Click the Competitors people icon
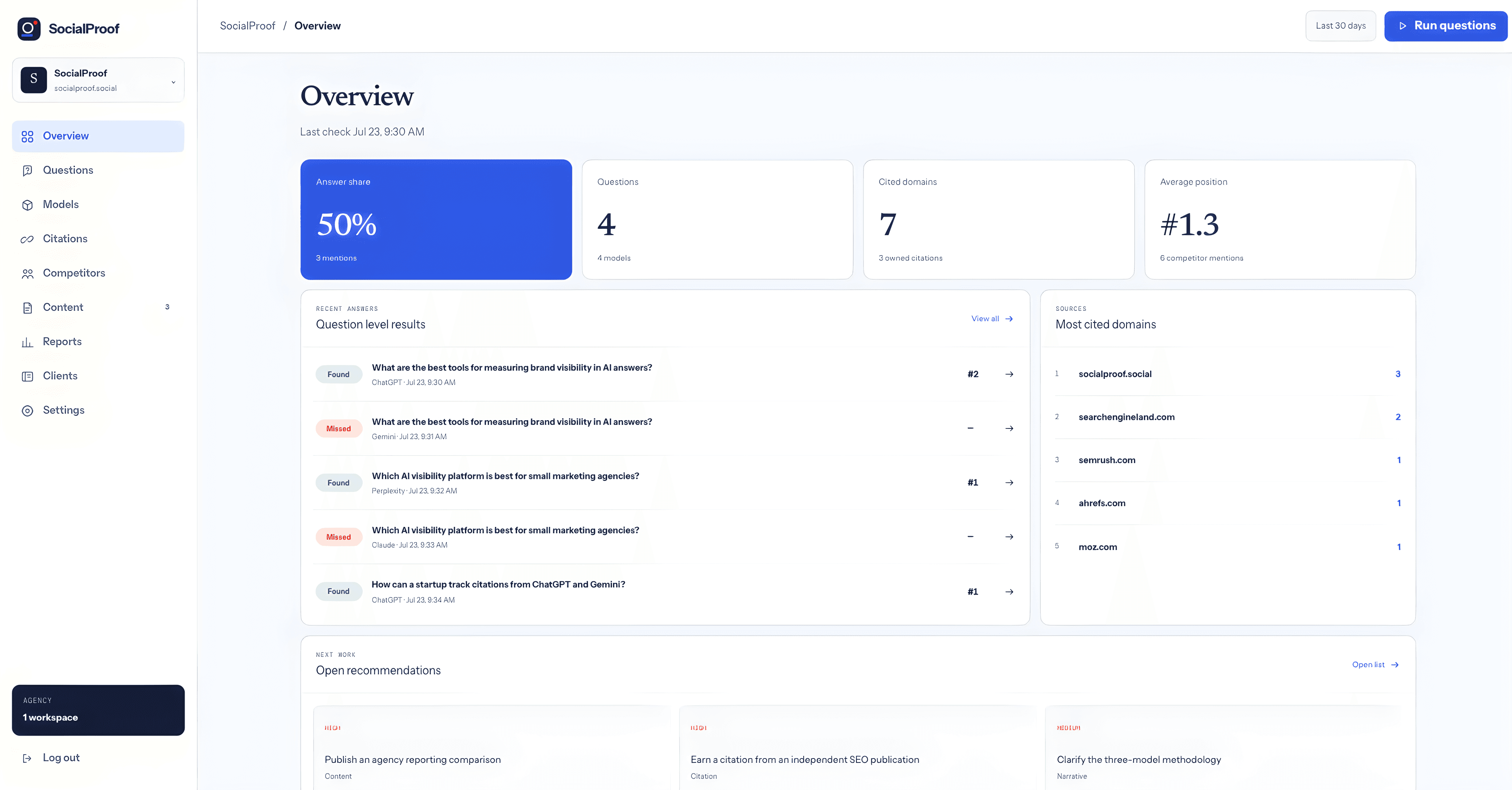The width and height of the screenshot is (1512, 790). coord(28,273)
